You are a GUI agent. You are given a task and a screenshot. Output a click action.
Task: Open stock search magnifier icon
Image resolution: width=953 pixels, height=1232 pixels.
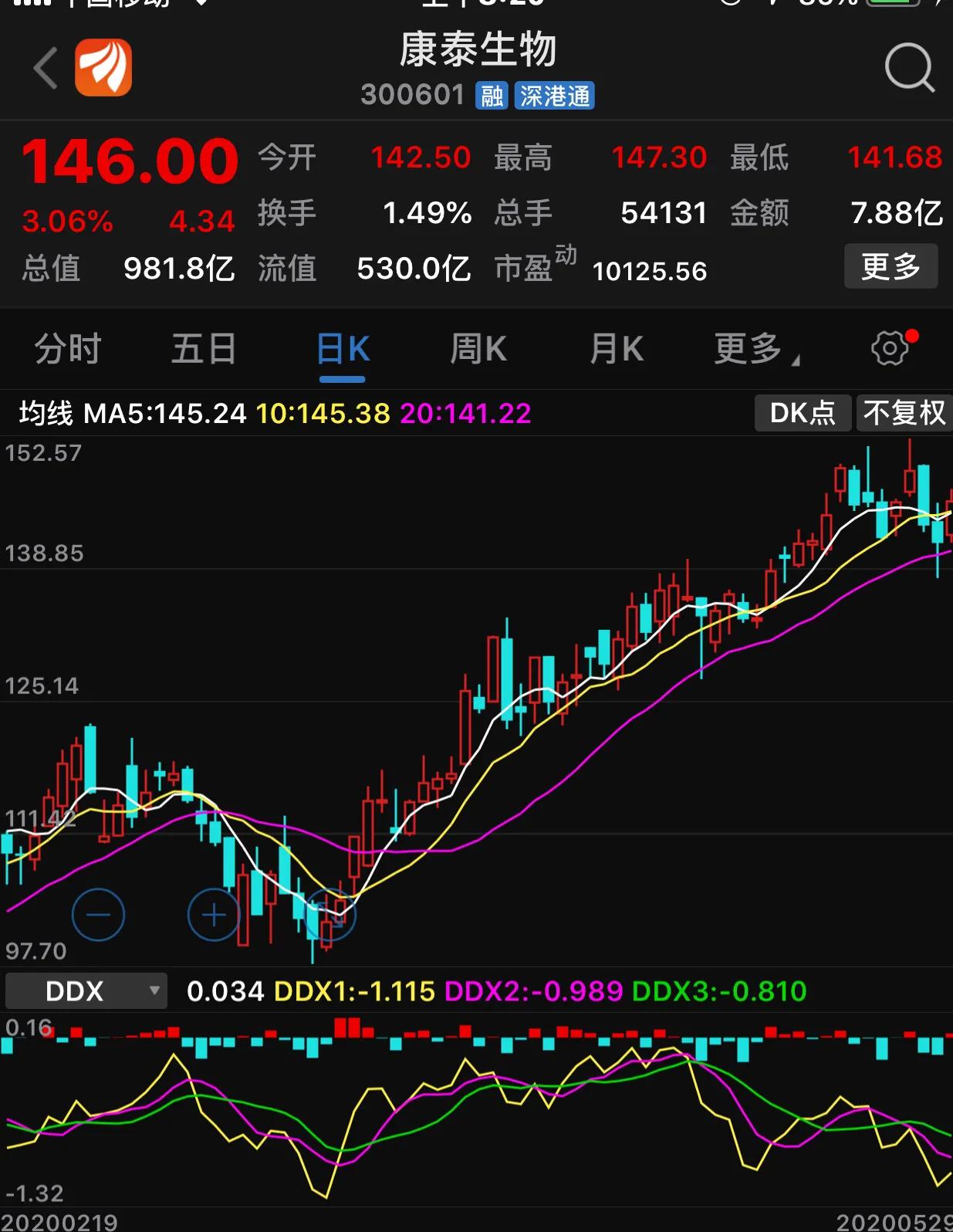[909, 68]
